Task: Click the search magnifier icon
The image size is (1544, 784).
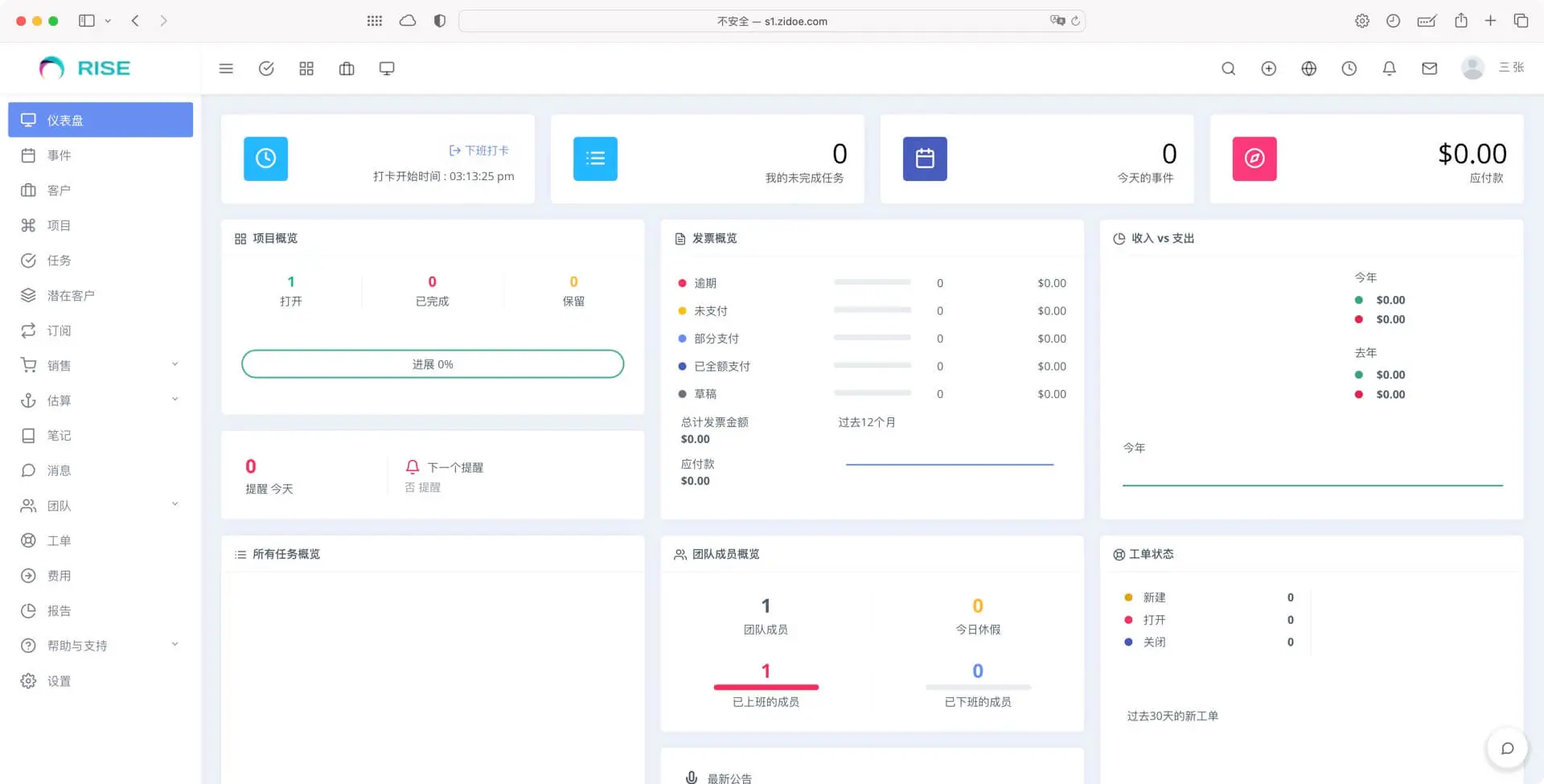Action: click(x=1228, y=69)
